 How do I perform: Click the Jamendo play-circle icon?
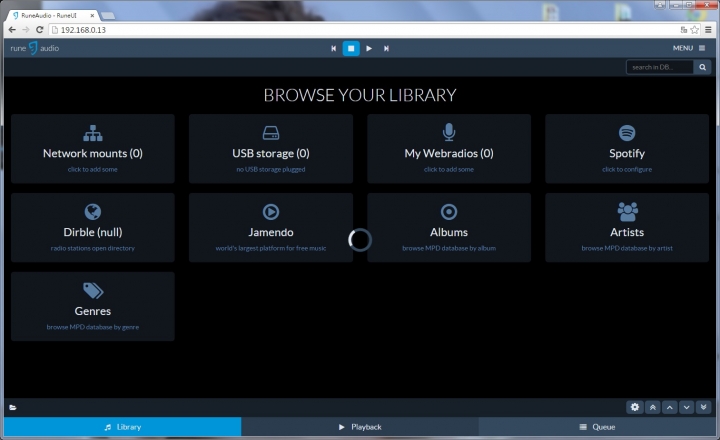pyautogui.click(x=271, y=212)
